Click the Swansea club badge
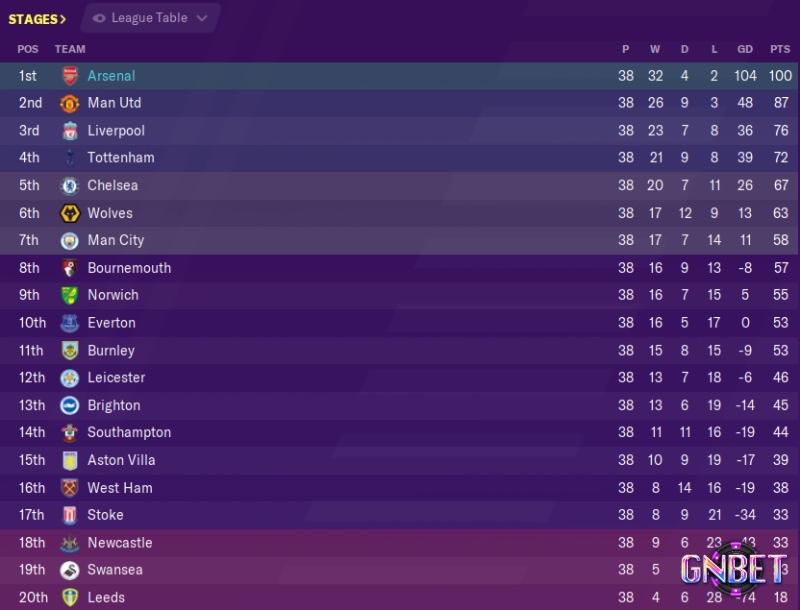Screen dimensions: 800x610 pos(69,570)
